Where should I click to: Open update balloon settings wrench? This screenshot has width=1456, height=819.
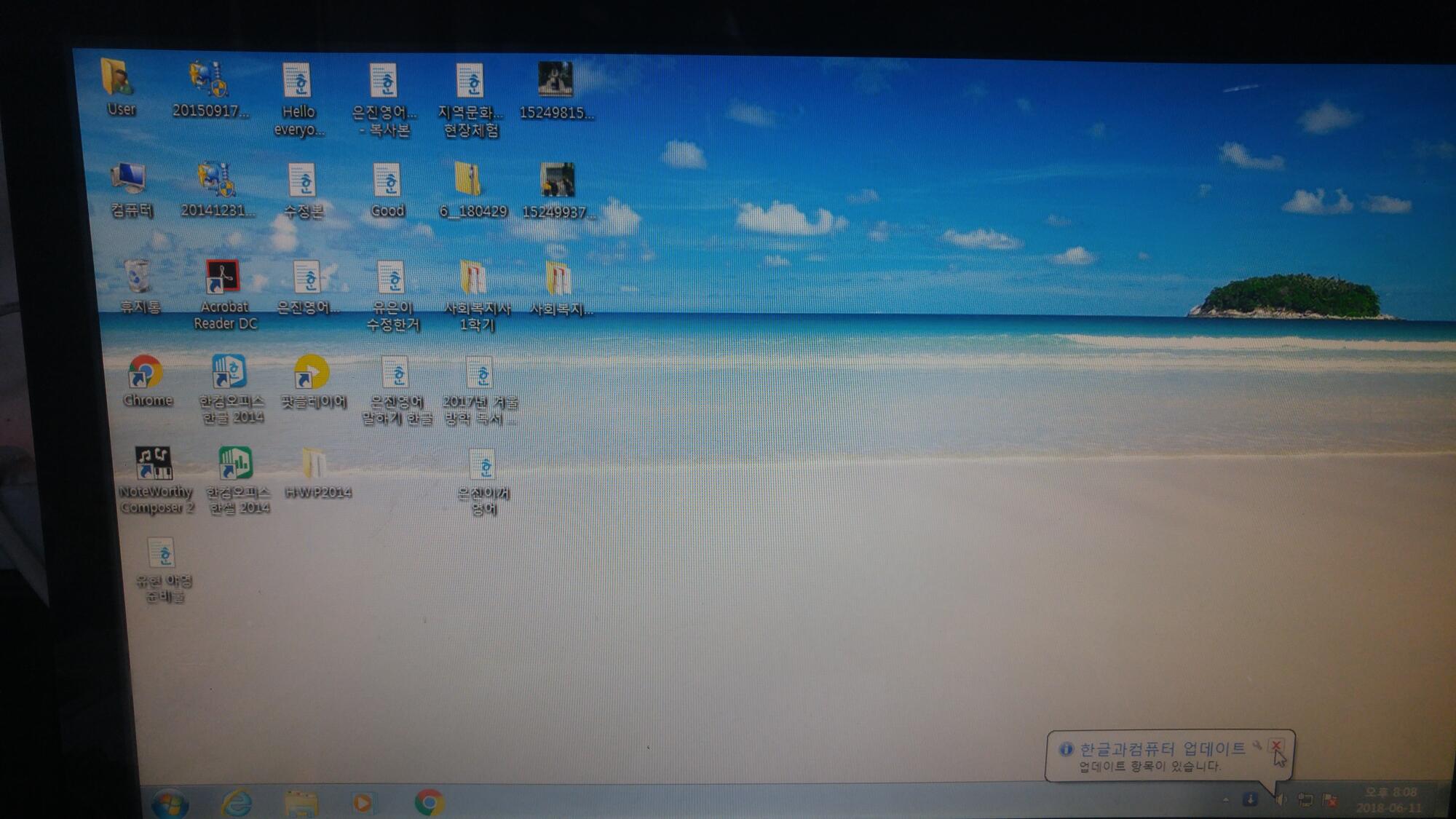[x=1257, y=745]
